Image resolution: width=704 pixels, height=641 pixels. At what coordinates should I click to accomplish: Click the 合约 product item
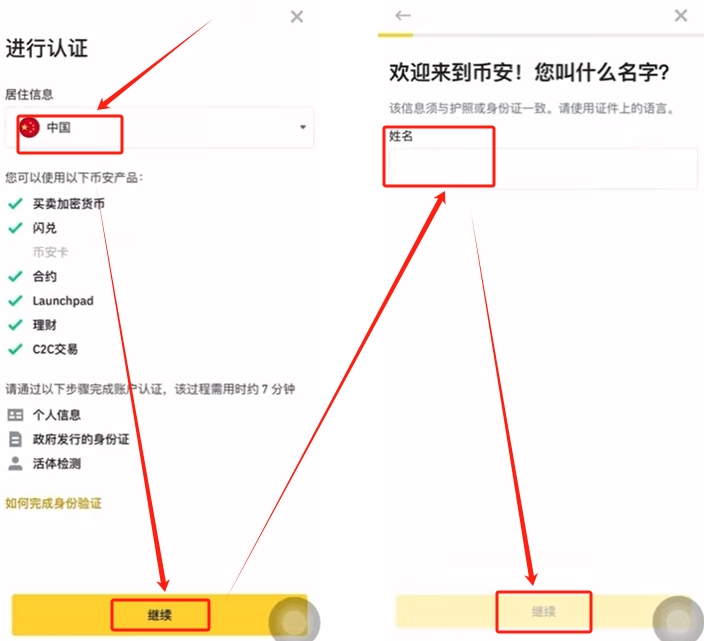44,277
